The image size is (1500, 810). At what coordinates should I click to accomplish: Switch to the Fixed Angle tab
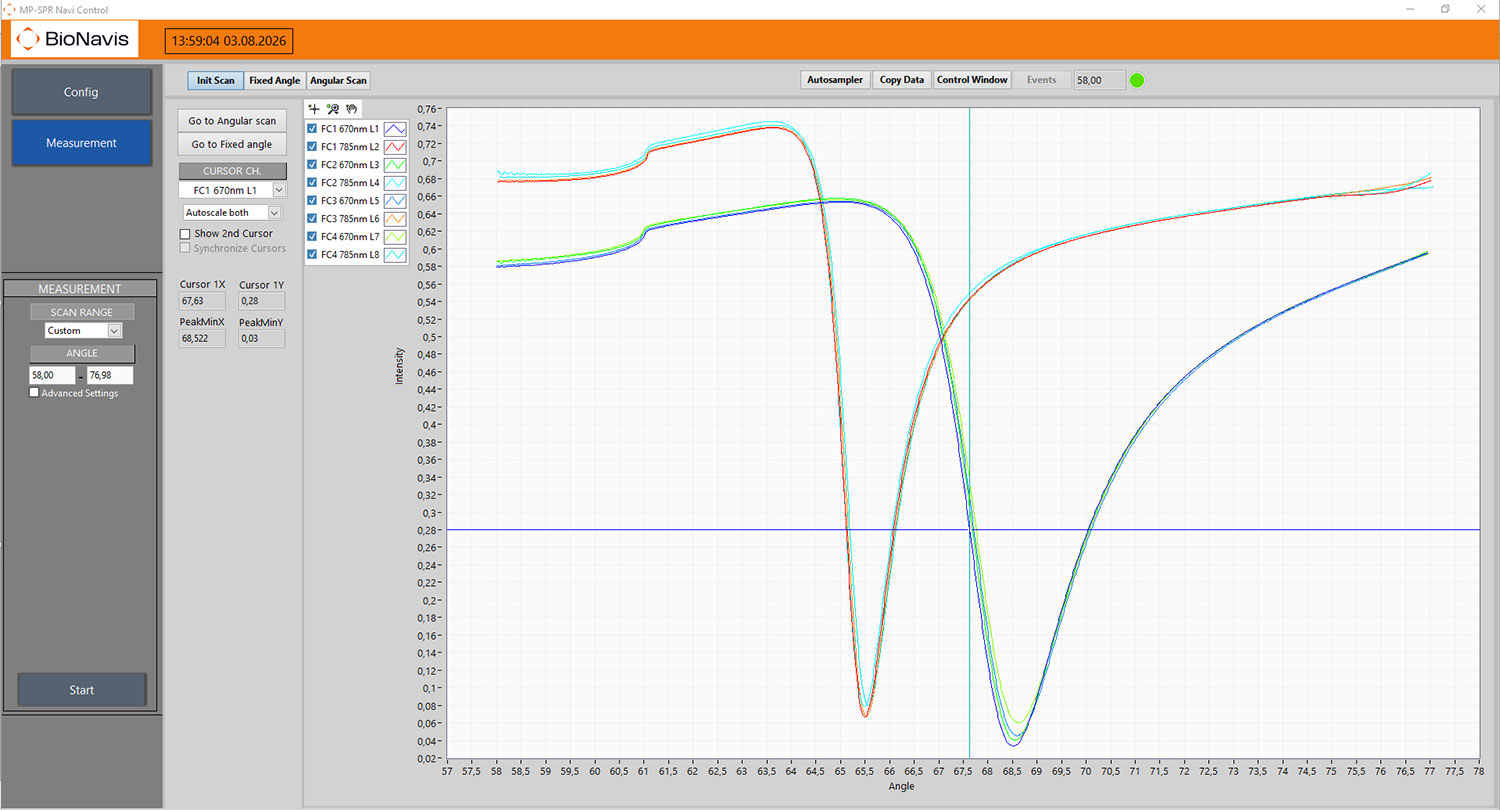click(x=275, y=80)
